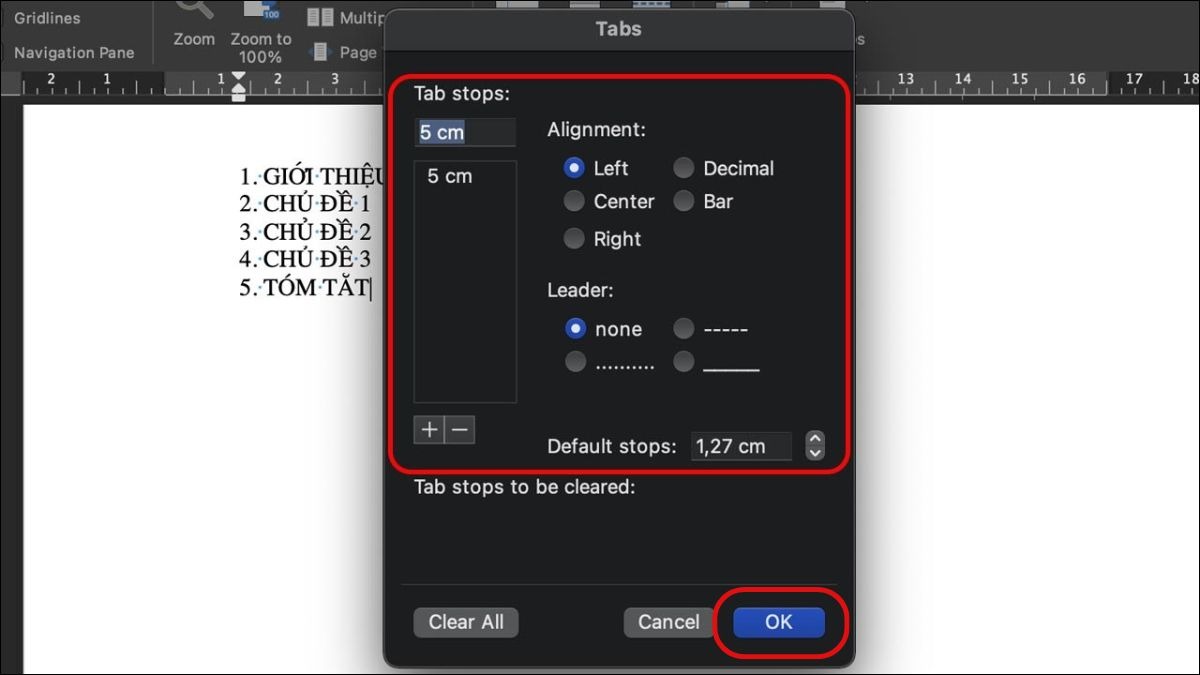Click the Zoom to 100% icon

point(261,12)
